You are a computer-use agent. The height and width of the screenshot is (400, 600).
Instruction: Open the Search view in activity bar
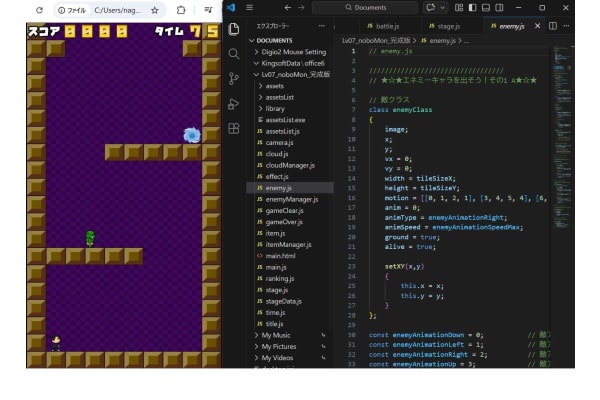(x=234, y=54)
